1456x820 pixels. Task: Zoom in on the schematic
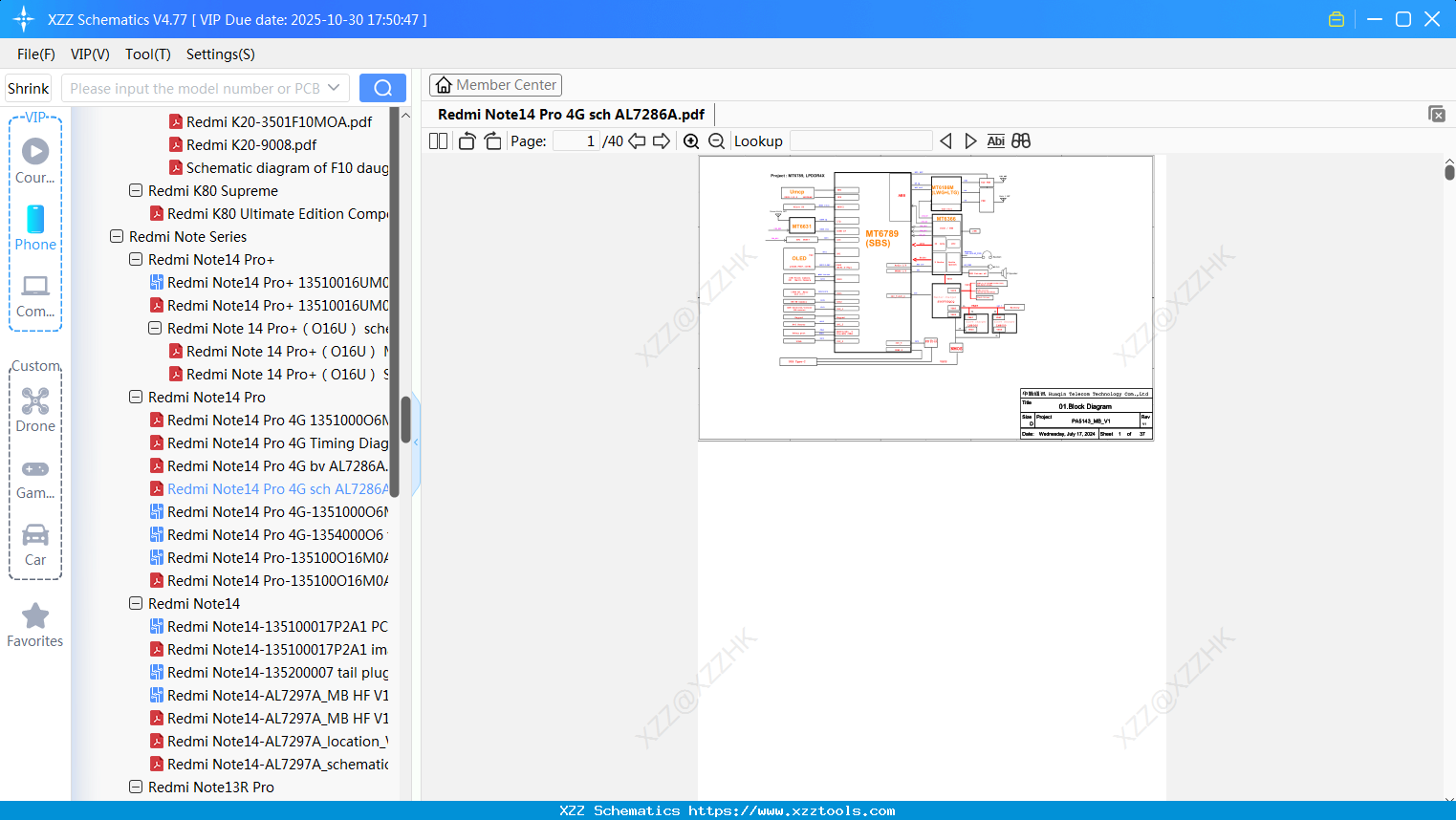(691, 140)
